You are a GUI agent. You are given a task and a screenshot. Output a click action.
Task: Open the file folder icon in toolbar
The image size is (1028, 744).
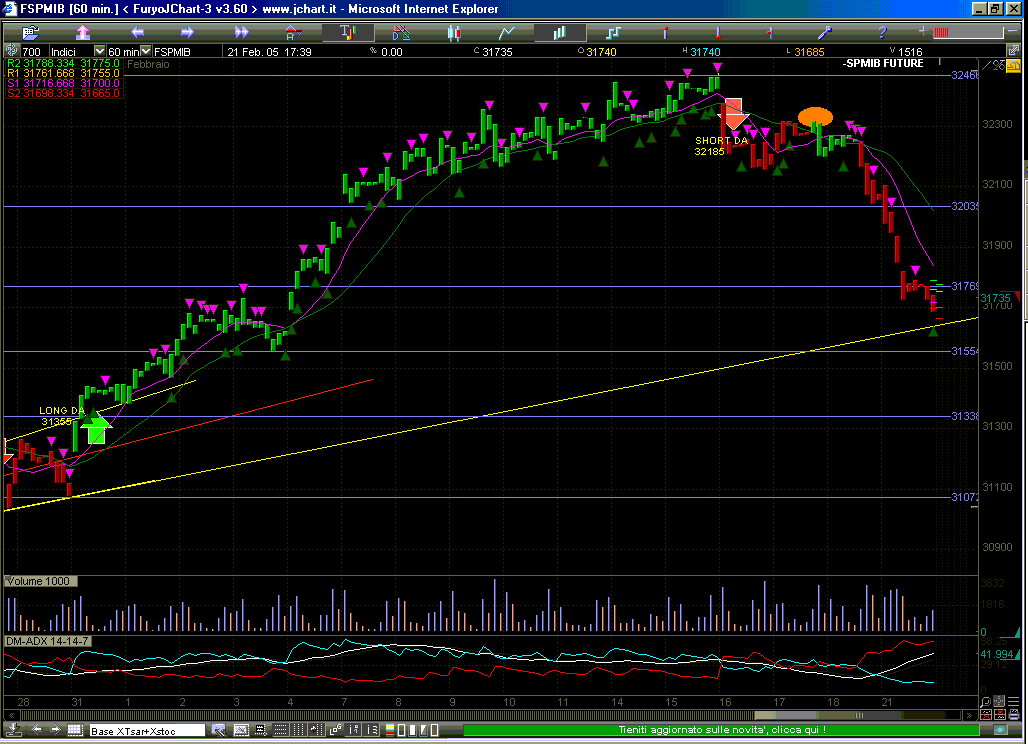28,32
